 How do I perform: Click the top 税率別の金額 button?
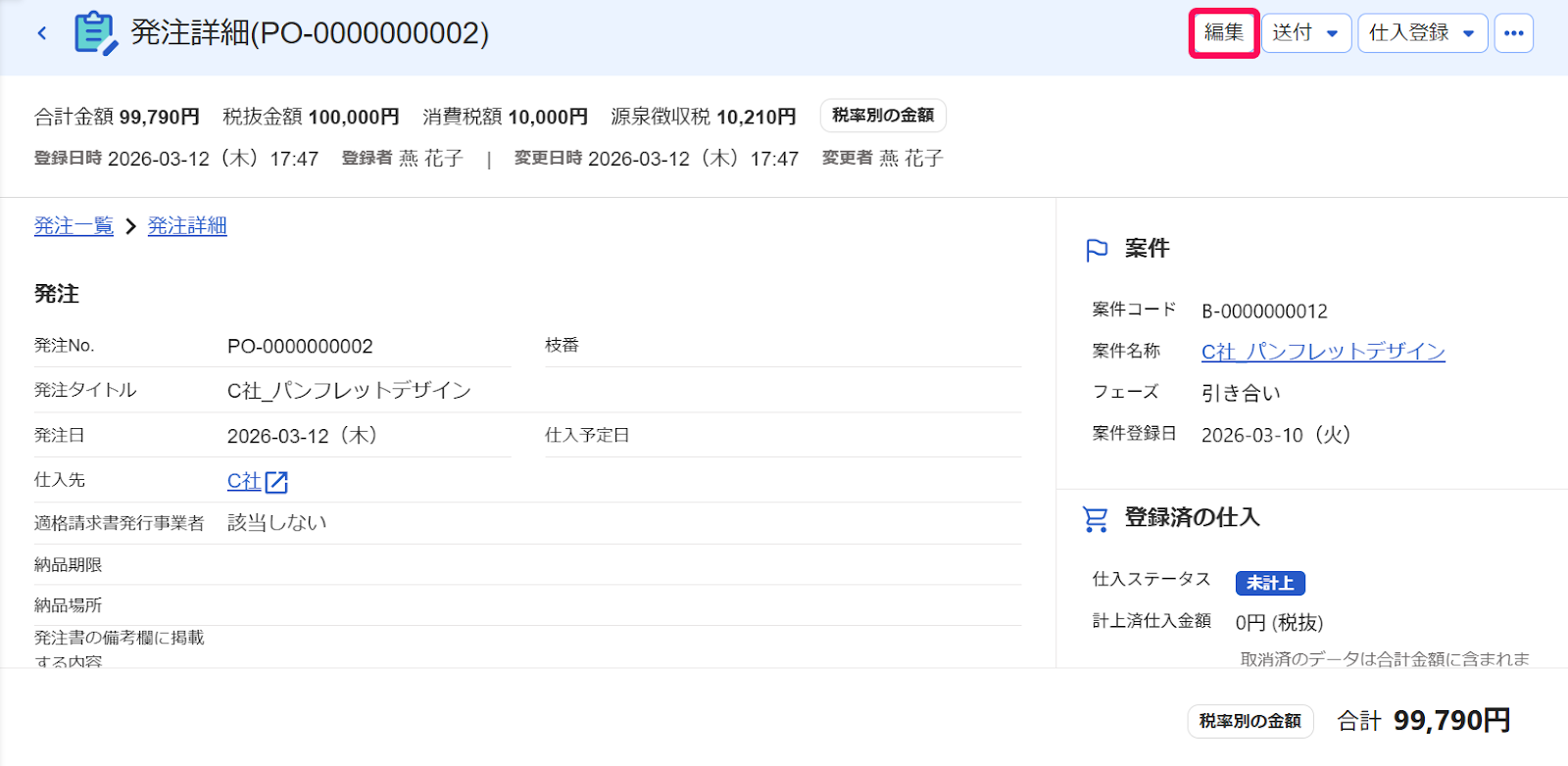point(883,116)
